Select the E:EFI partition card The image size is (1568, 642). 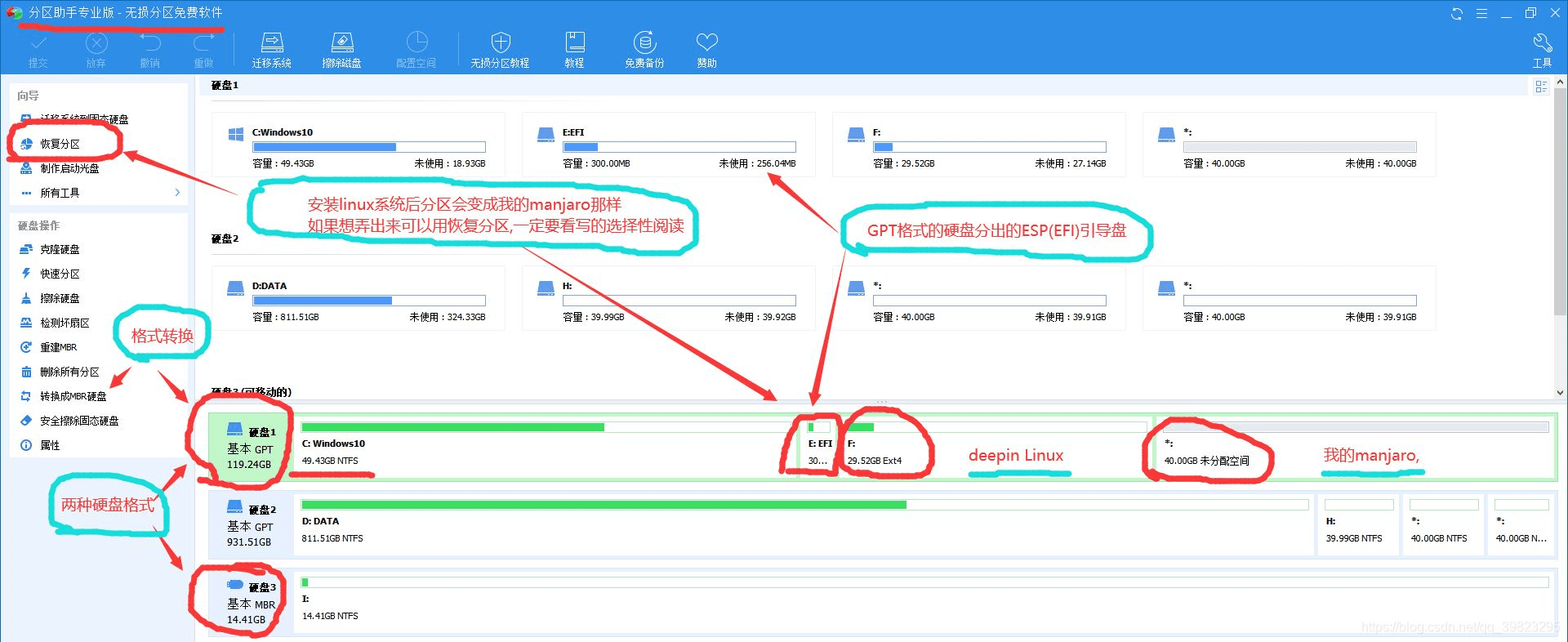[x=668, y=145]
